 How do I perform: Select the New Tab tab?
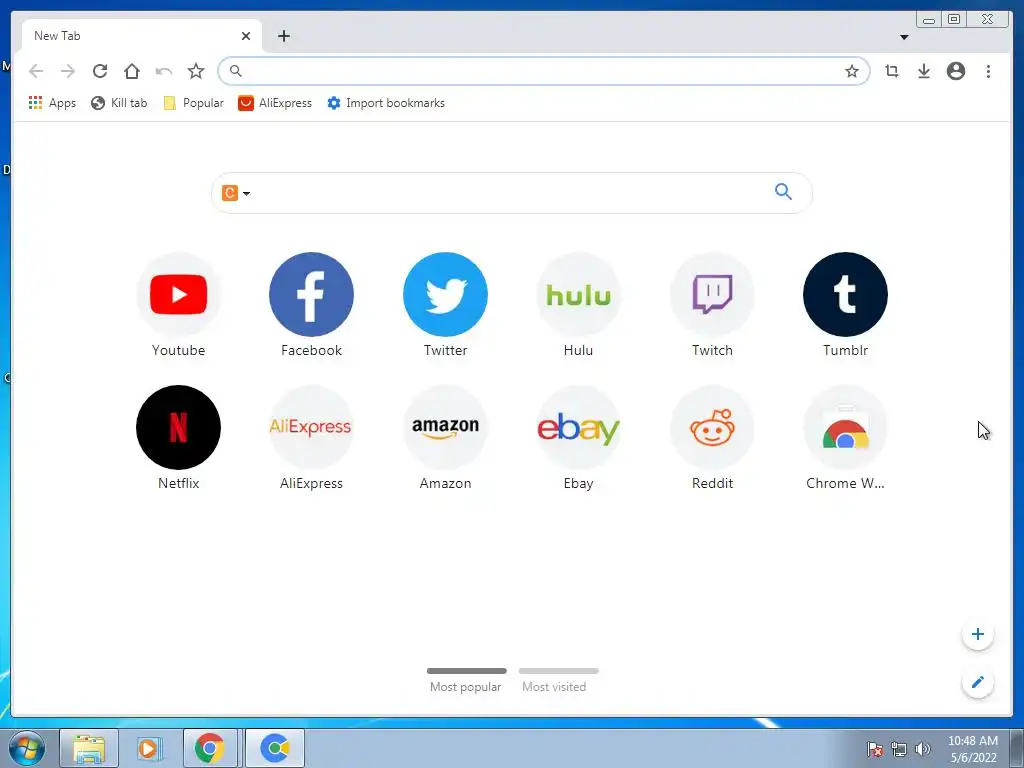[x=142, y=36]
